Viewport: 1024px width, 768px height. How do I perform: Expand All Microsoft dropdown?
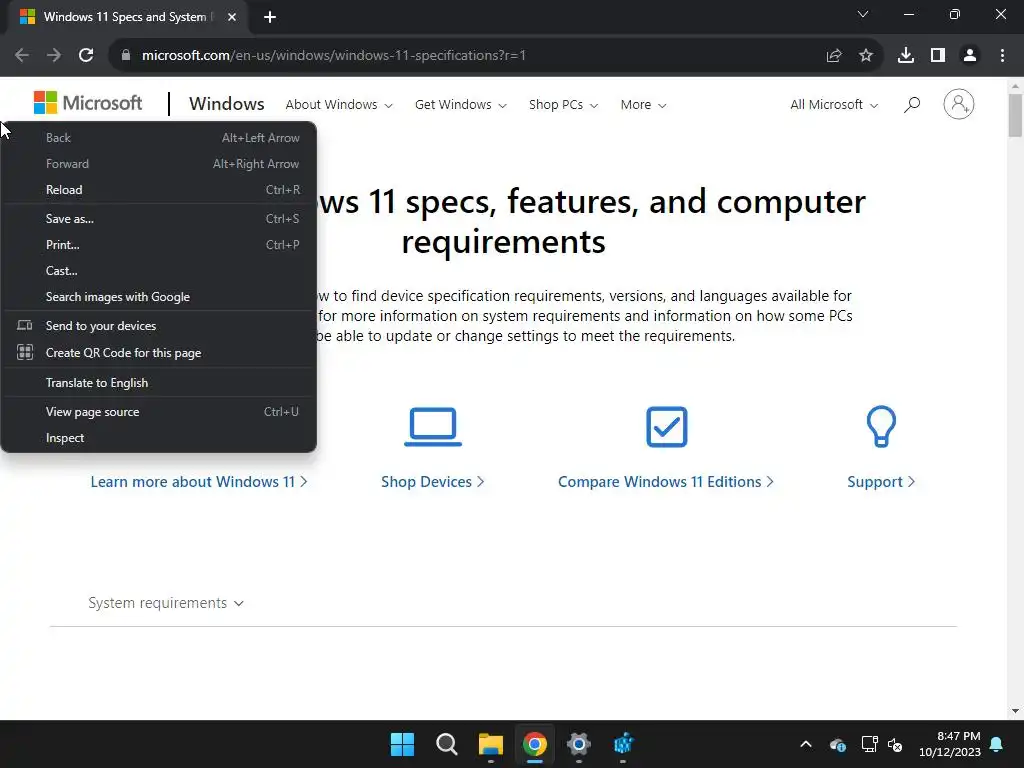pos(834,104)
